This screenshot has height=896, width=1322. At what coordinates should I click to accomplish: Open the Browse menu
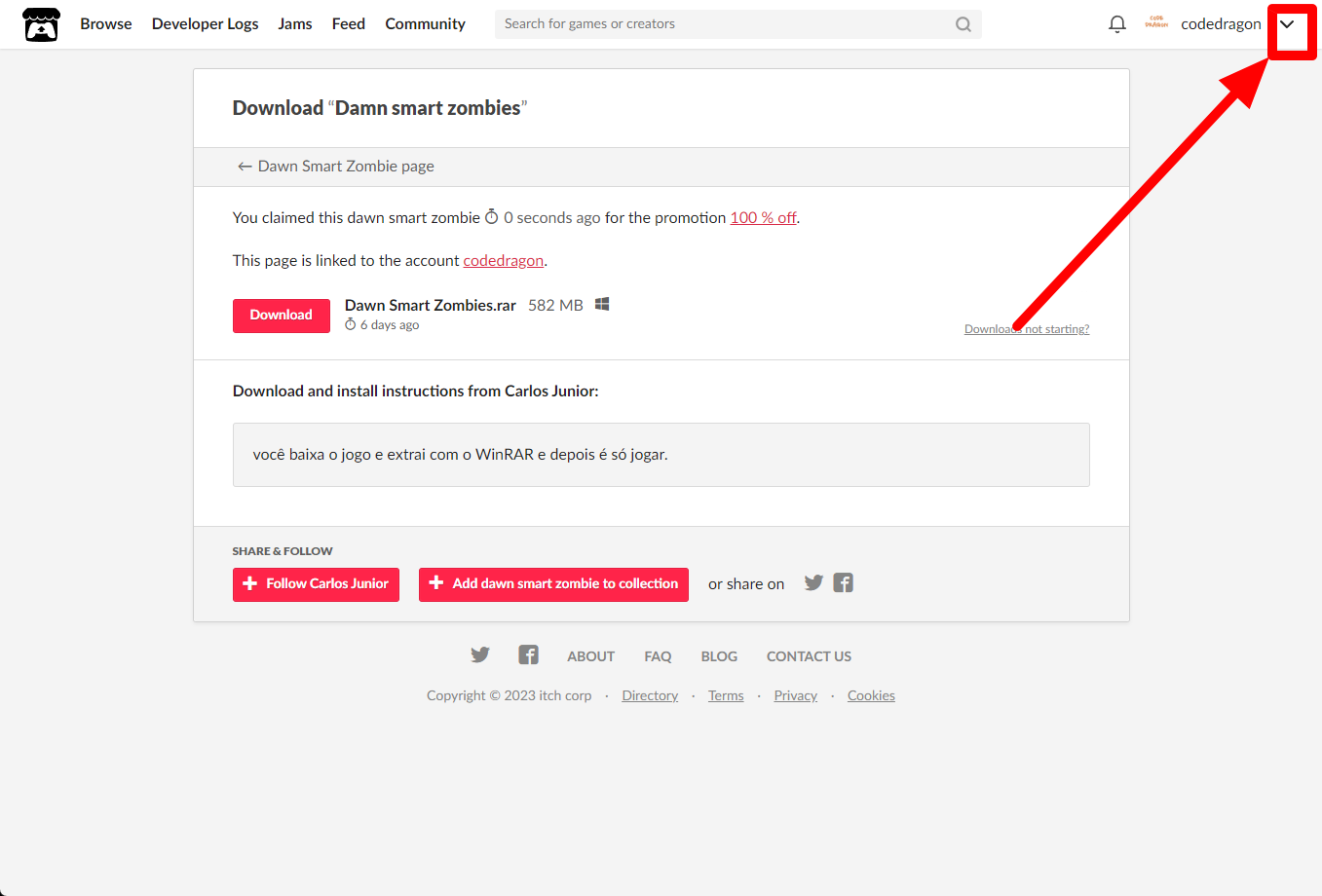(x=106, y=24)
